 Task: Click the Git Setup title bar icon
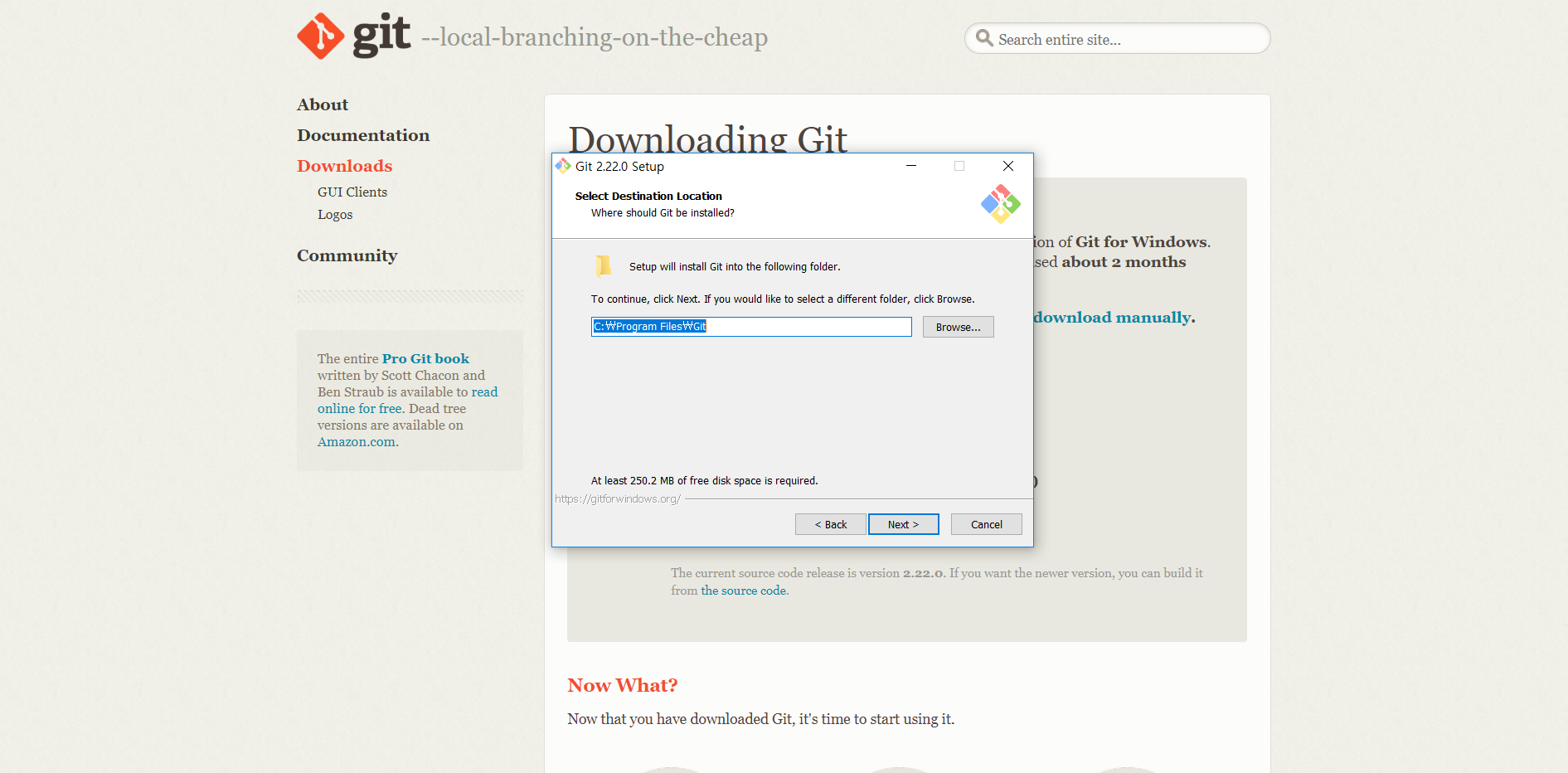tap(563, 166)
